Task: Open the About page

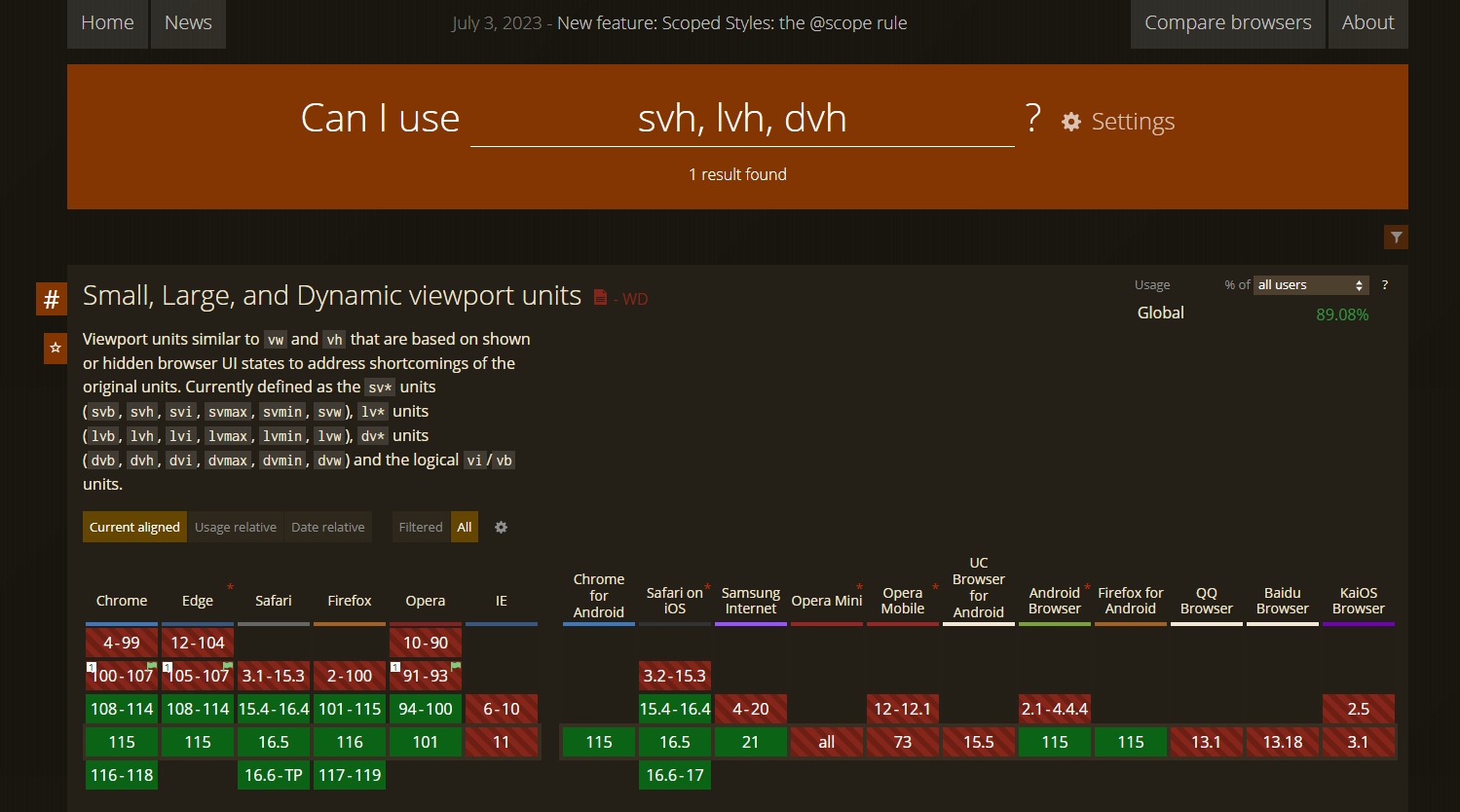Action: click(x=1368, y=23)
